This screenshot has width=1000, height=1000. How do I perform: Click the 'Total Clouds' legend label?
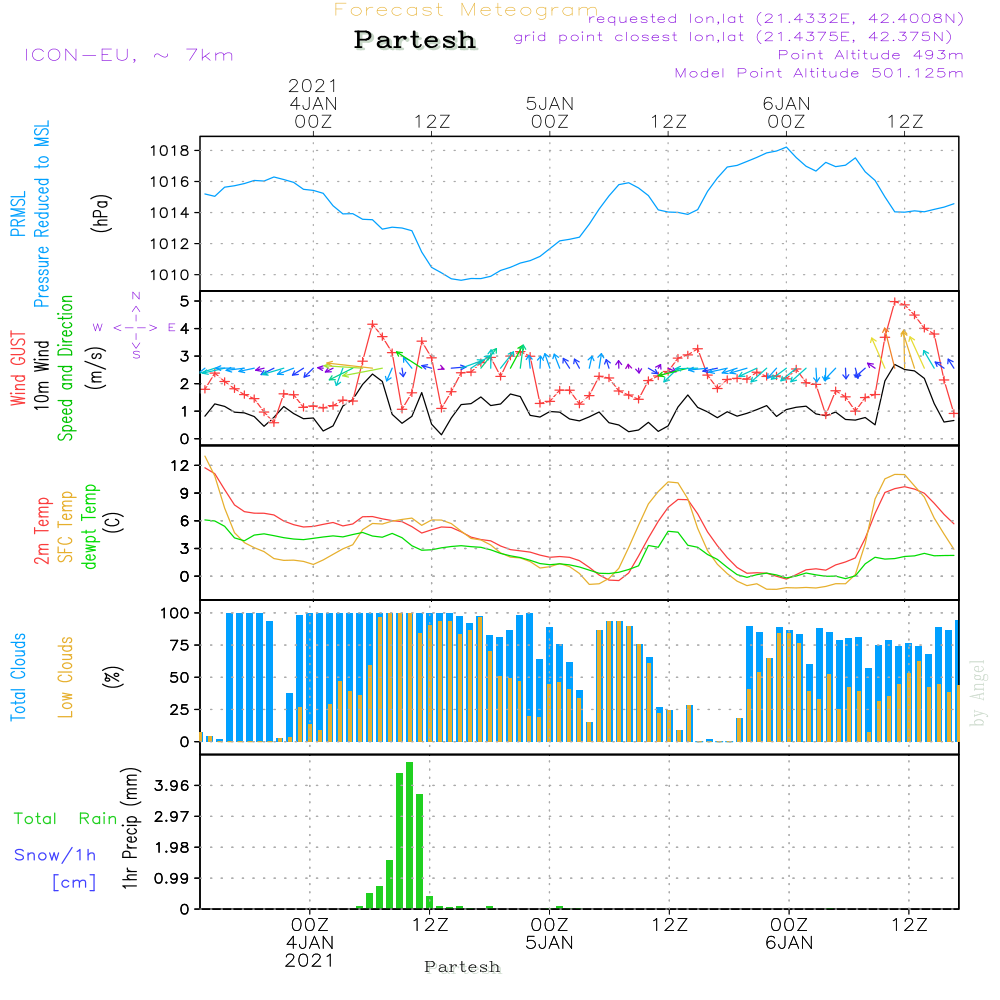(x=18, y=677)
